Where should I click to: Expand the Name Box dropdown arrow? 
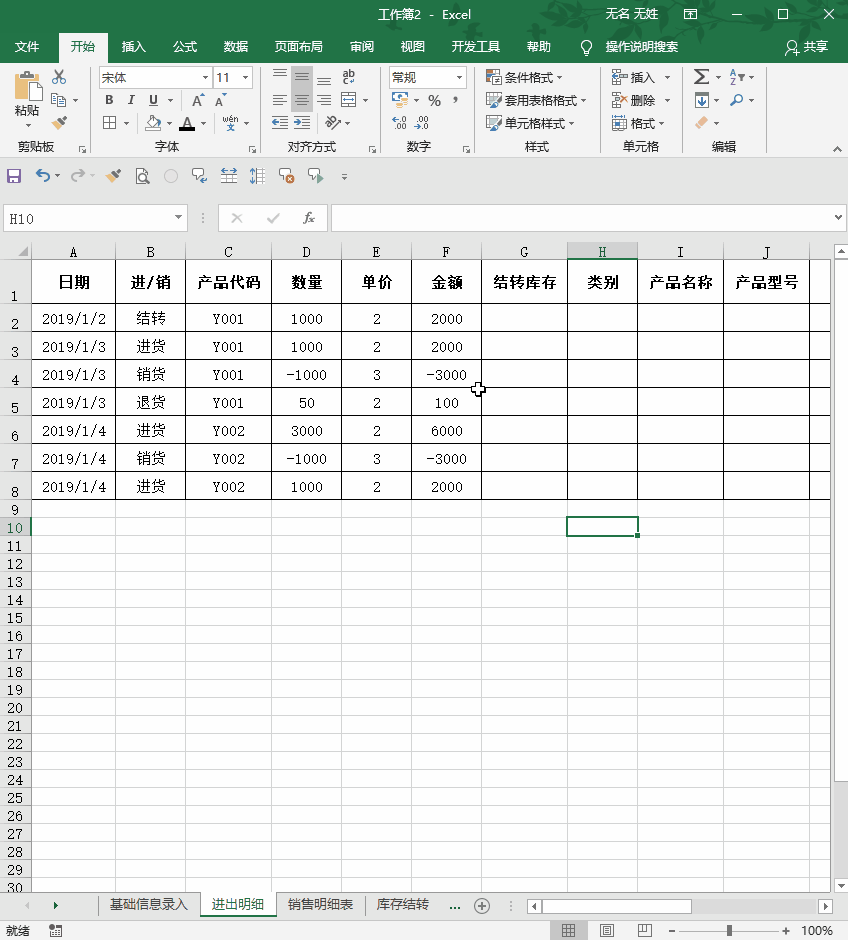[x=178, y=218]
